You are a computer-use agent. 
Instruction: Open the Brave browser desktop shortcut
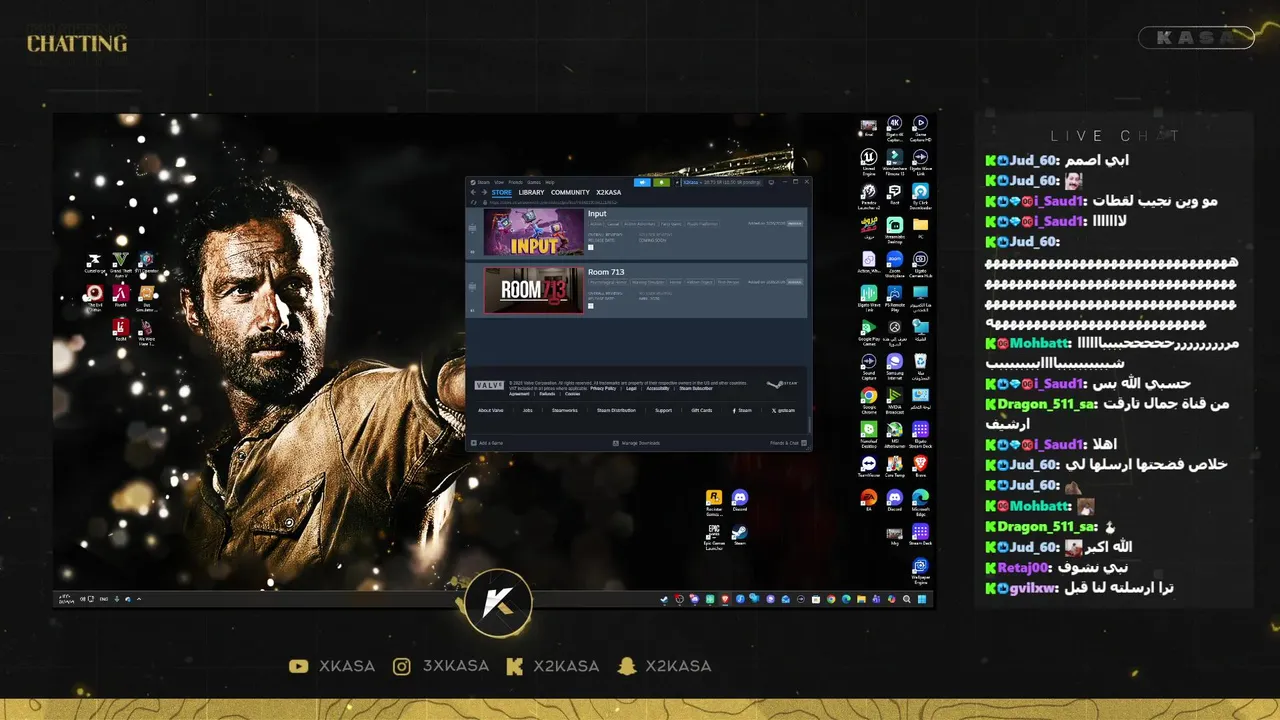pyautogui.click(x=920, y=466)
